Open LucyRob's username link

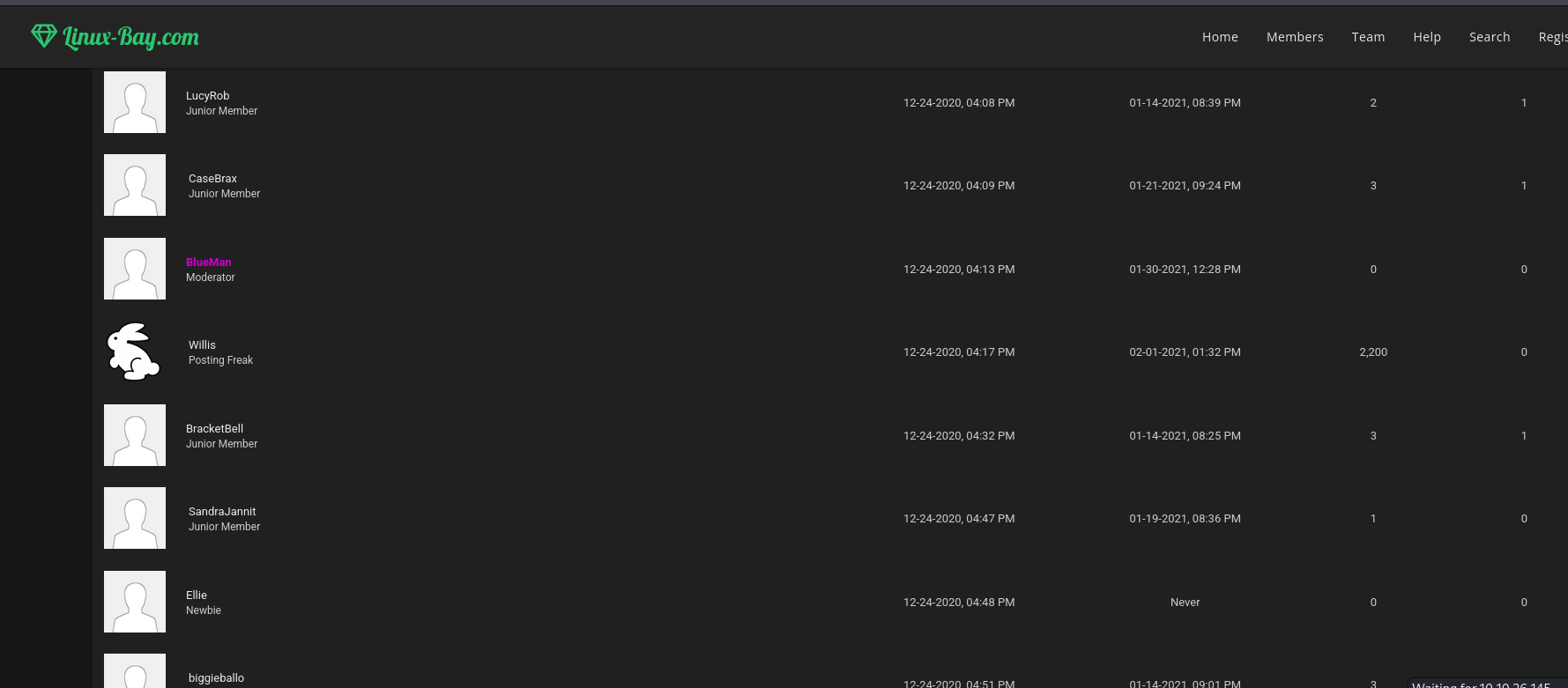[x=207, y=95]
